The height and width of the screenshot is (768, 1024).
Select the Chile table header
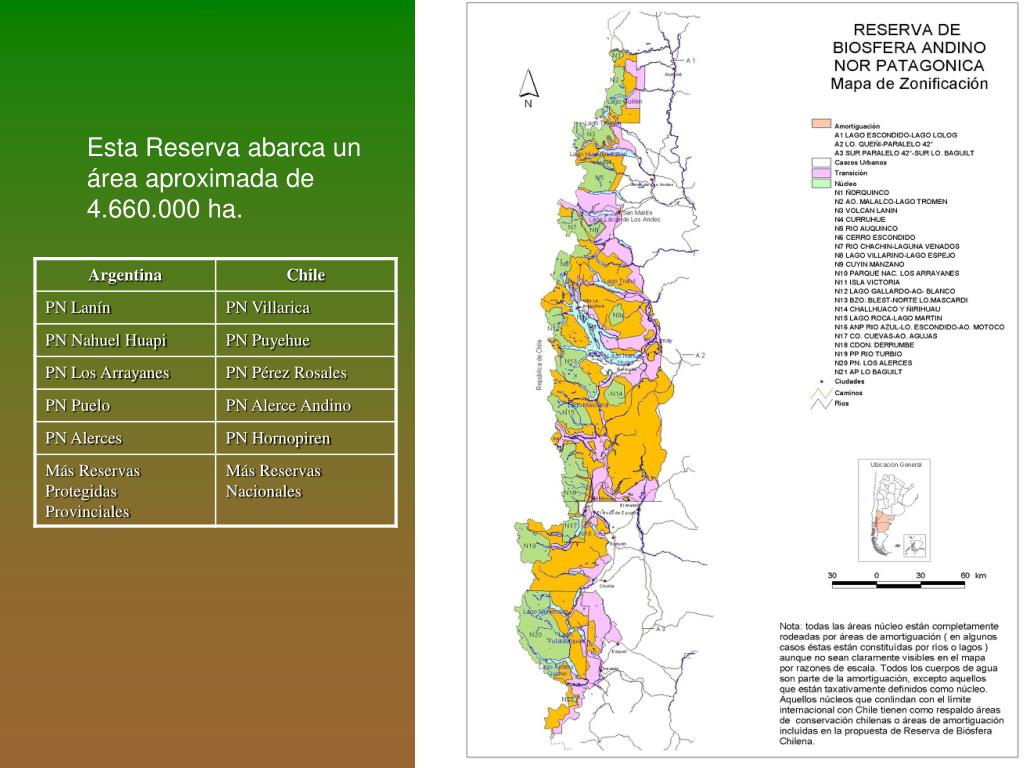(306, 275)
